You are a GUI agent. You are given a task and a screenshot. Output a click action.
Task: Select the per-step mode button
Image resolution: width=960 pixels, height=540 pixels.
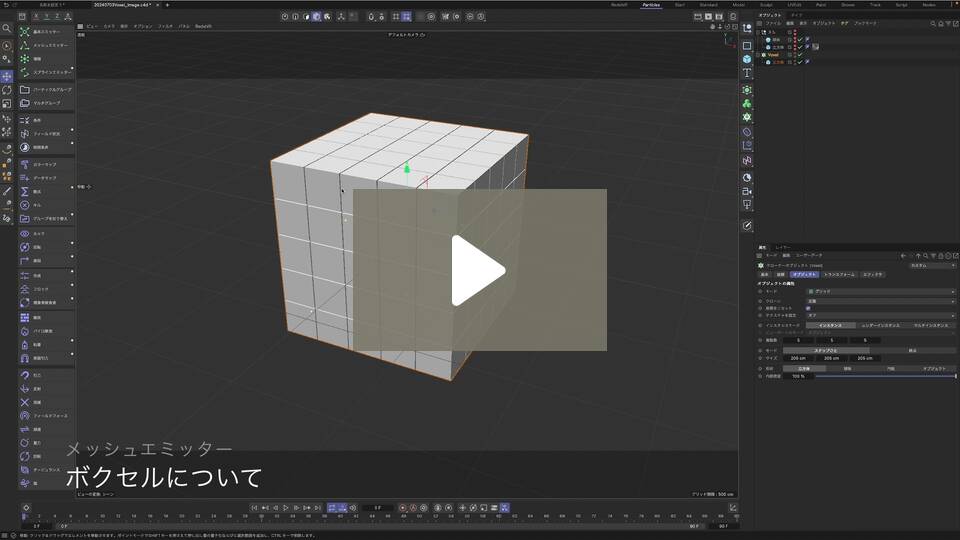click(x=826, y=351)
